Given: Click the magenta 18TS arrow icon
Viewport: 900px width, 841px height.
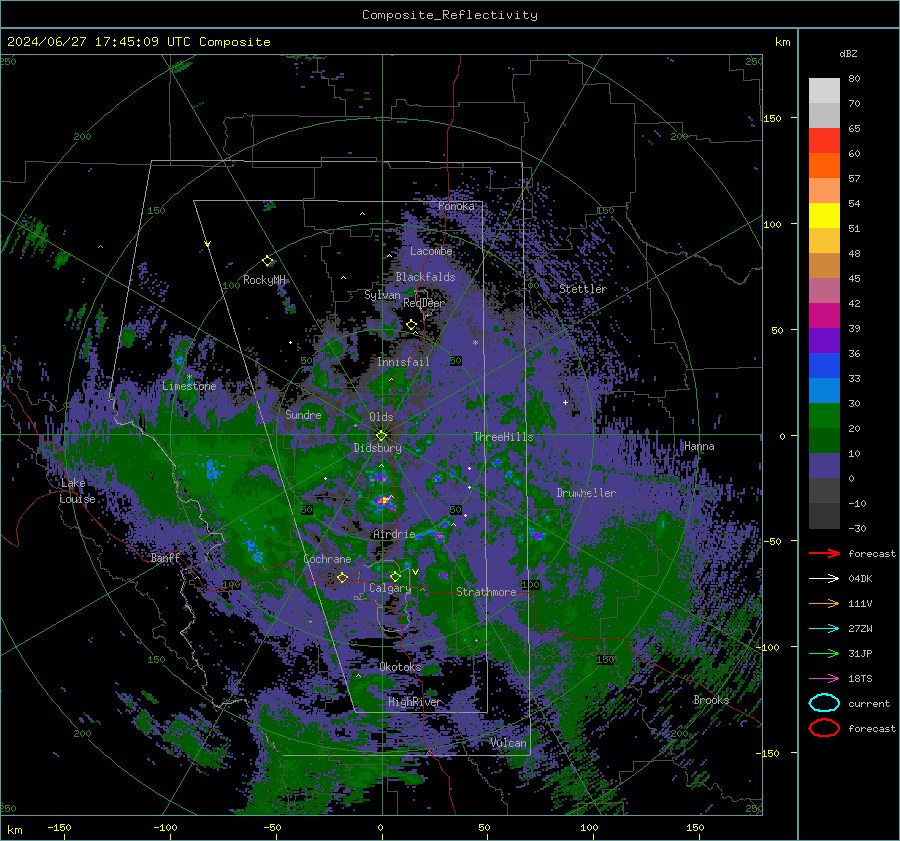Looking at the screenshot, I should pyautogui.click(x=824, y=679).
